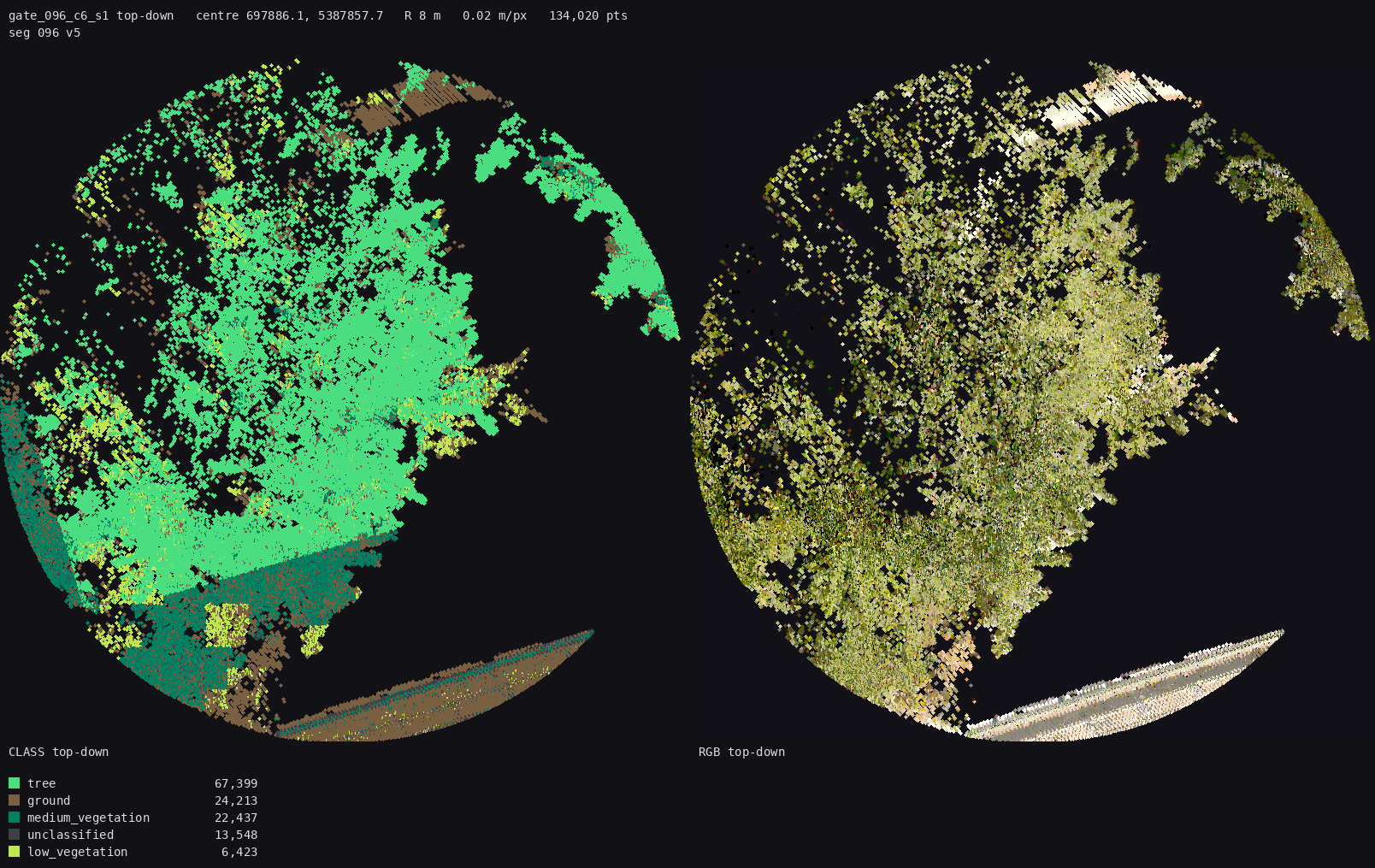Click the medium_vegetation color swatch
1375x868 pixels.
point(14,818)
